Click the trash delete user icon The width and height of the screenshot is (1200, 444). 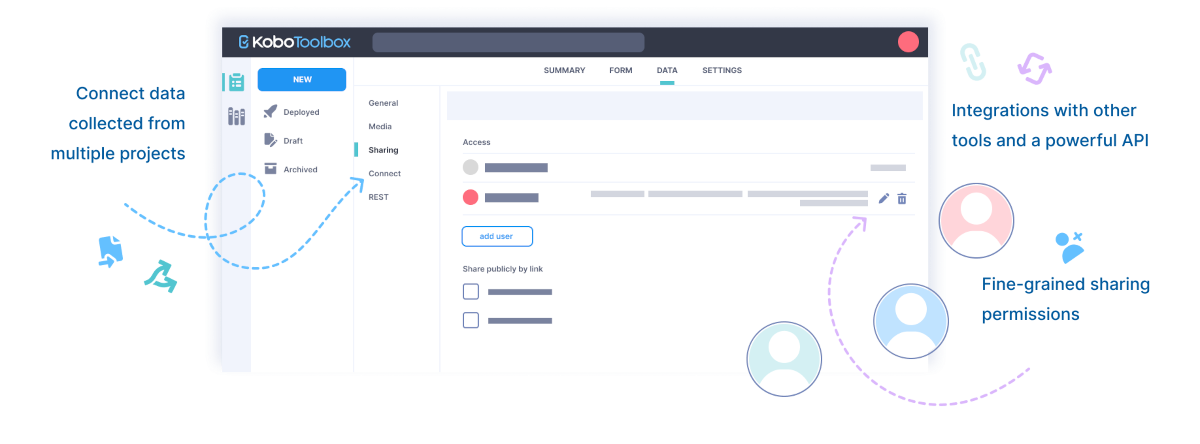[x=902, y=199]
